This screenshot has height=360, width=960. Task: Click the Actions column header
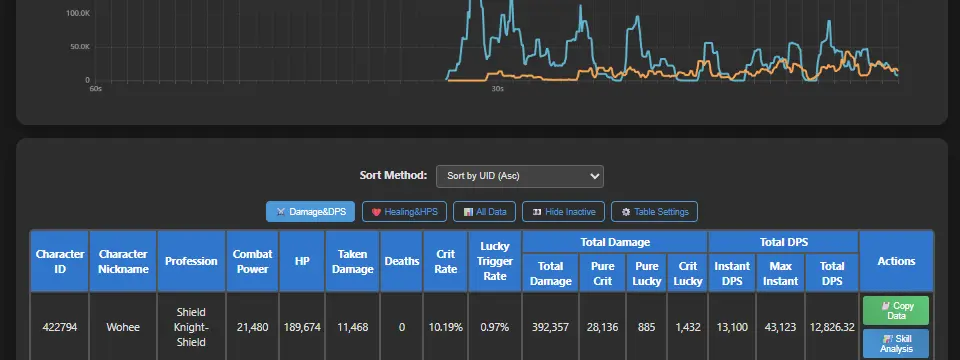(x=896, y=261)
